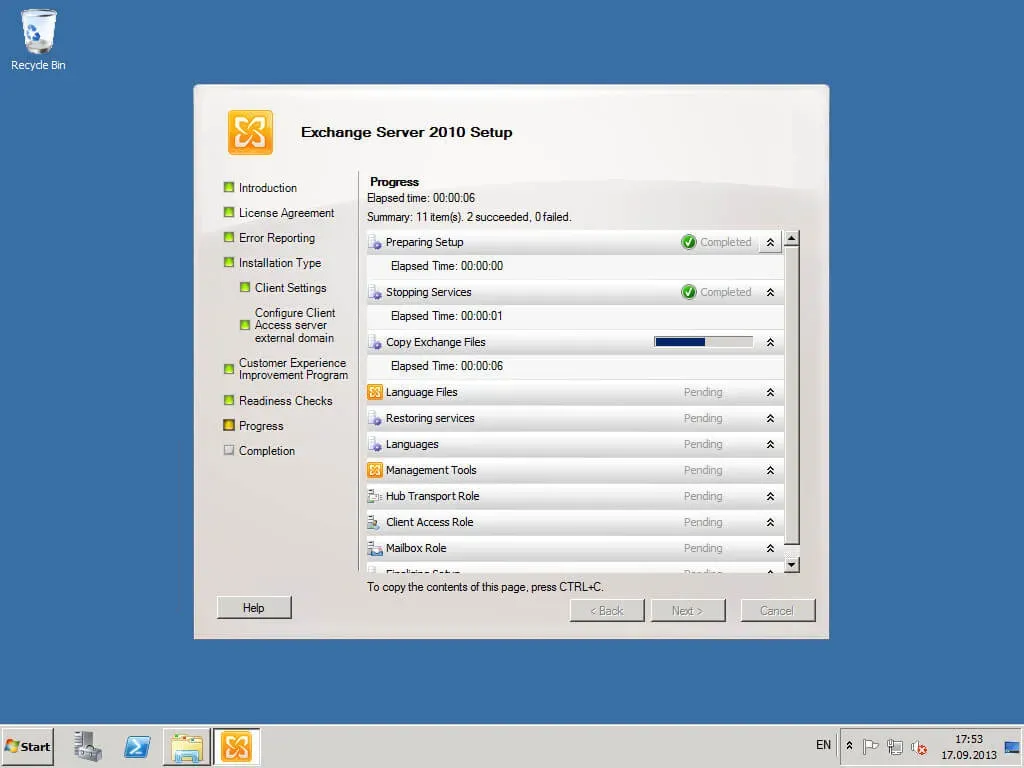Viewport: 1024px width, 768px height.
Task: Click the Client Settings step indicator box
Action: [x=245, y=287]
